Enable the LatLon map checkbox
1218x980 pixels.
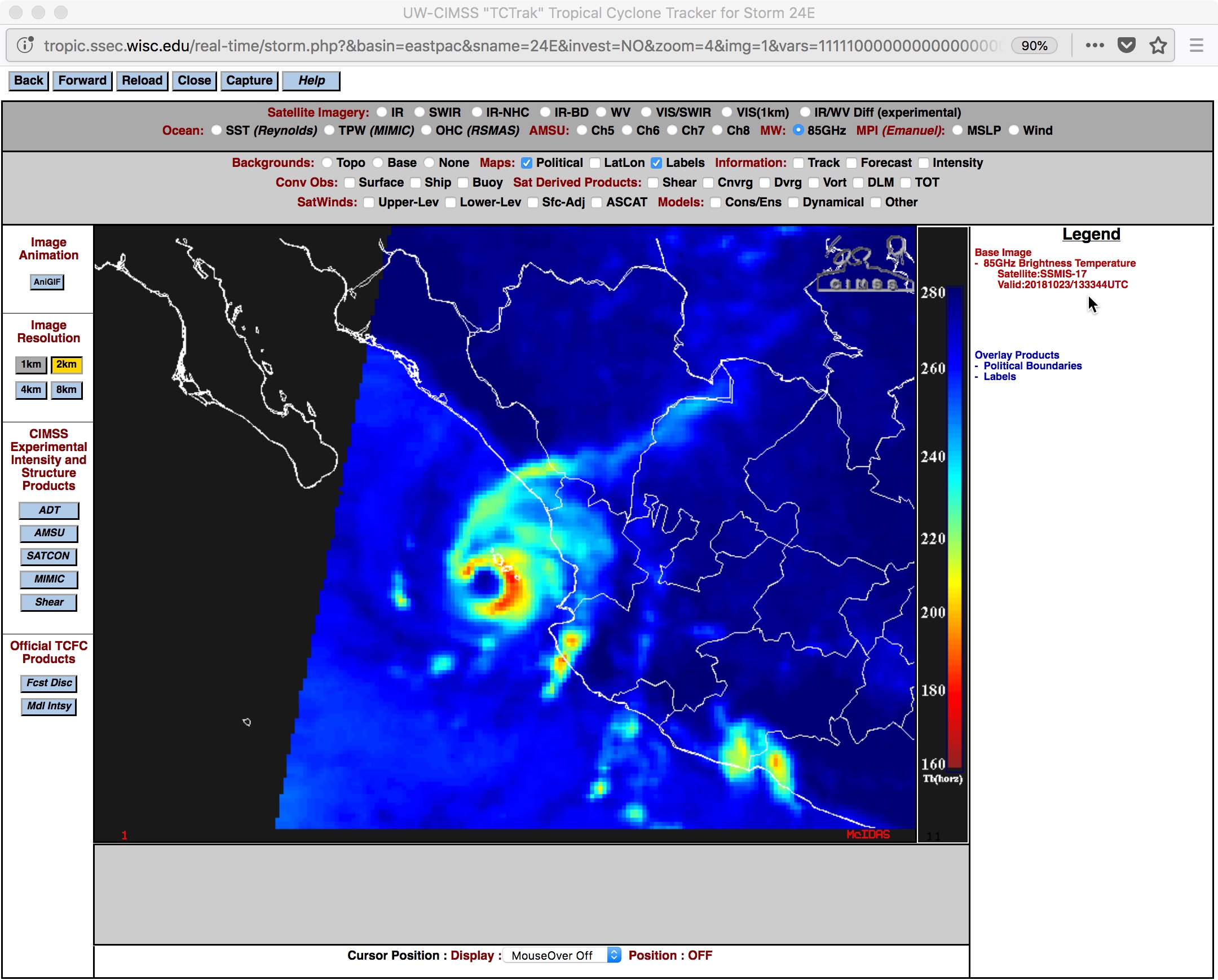pos(595,163)
